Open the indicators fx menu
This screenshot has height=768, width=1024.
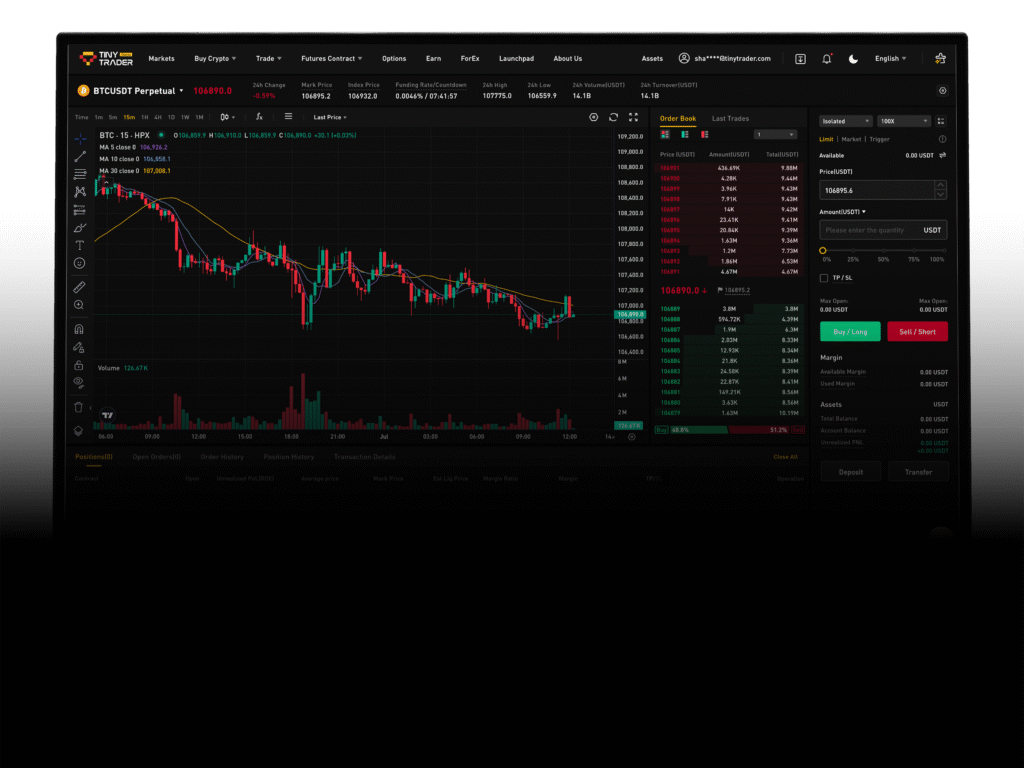point(259,117)
